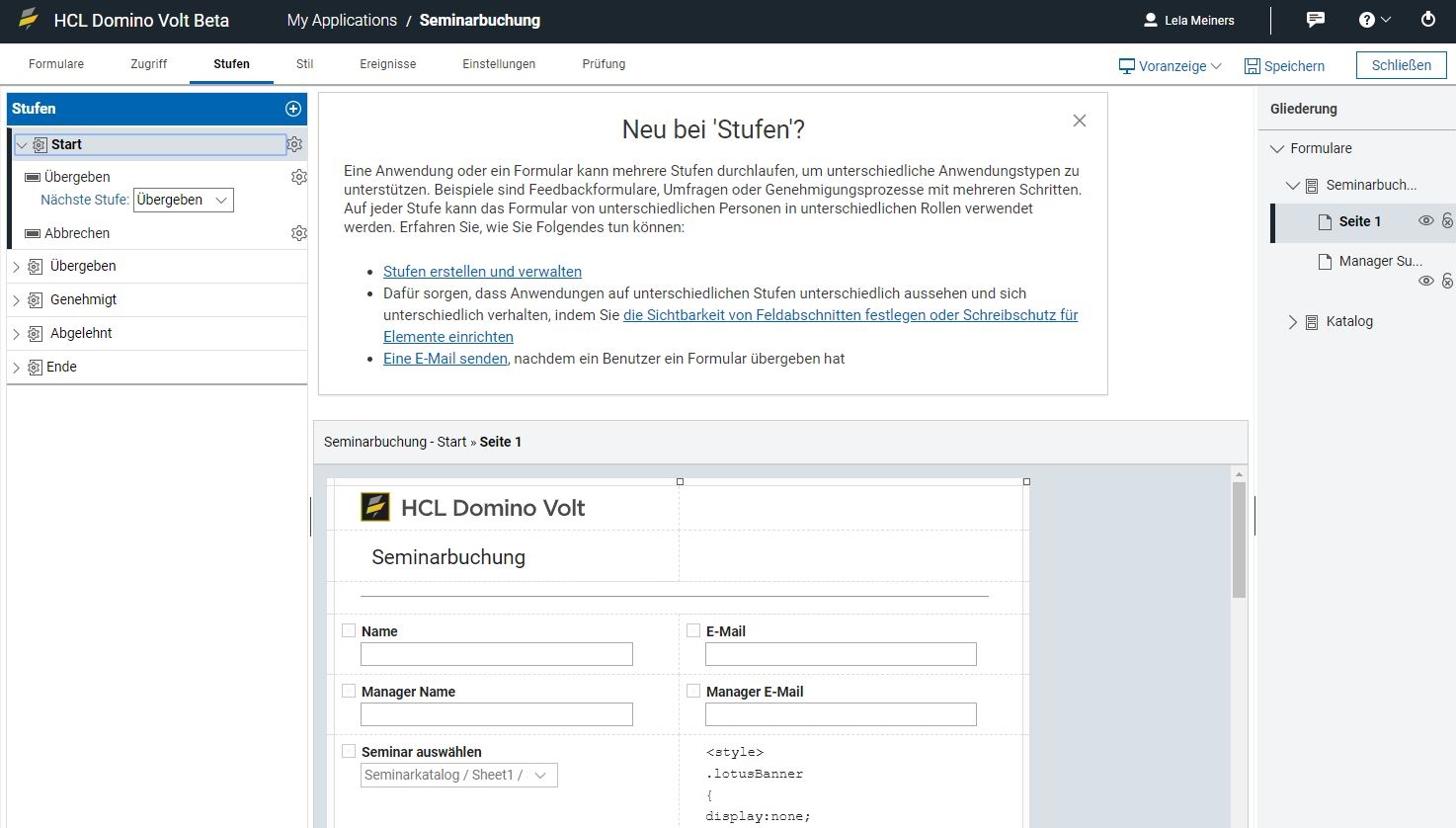Switch to the Prüfung tab

[x=604, y=64]
